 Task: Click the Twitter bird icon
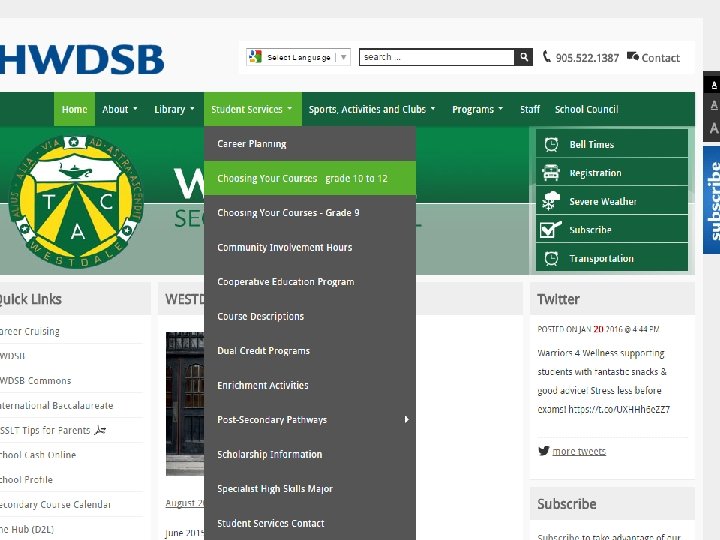coord(544,451)
